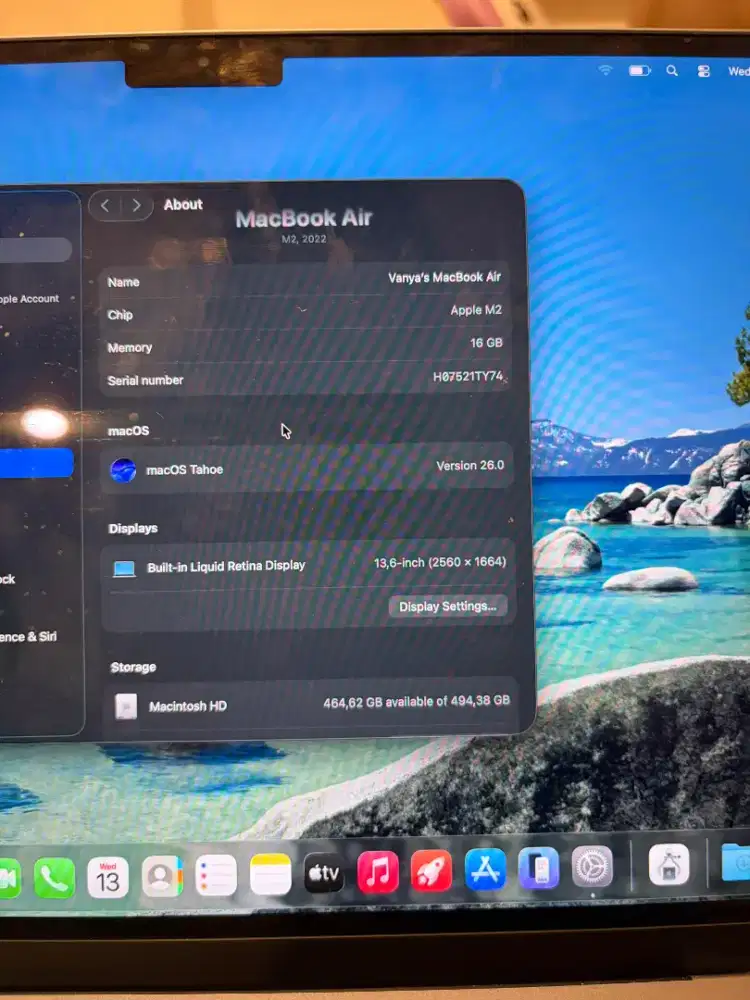This screenshot has height=1000, width=750.
Task: Launch the Notes app from the Dock
Action: coord(270,874)
